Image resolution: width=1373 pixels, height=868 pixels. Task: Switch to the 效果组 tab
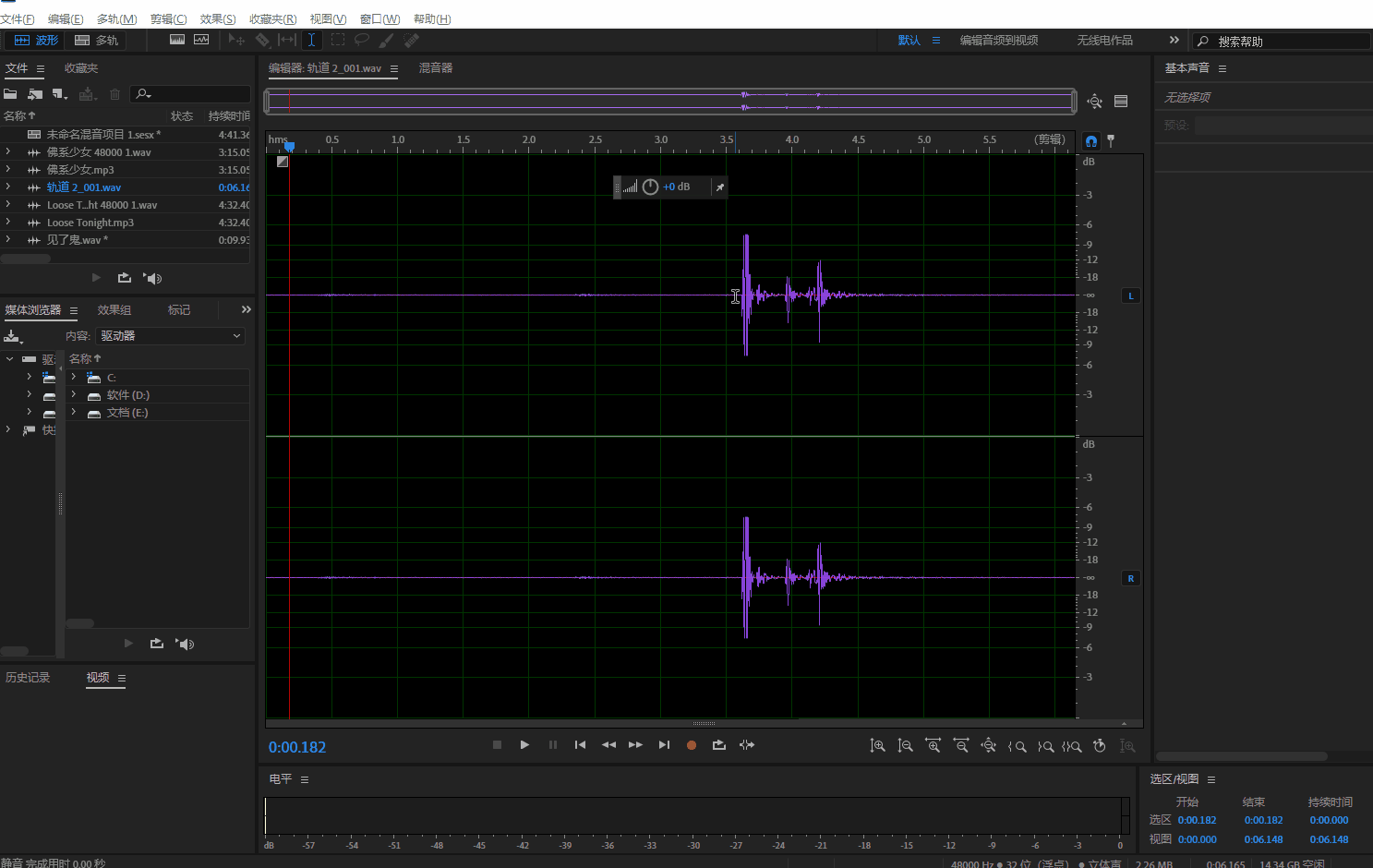click(x=114, y=310)
